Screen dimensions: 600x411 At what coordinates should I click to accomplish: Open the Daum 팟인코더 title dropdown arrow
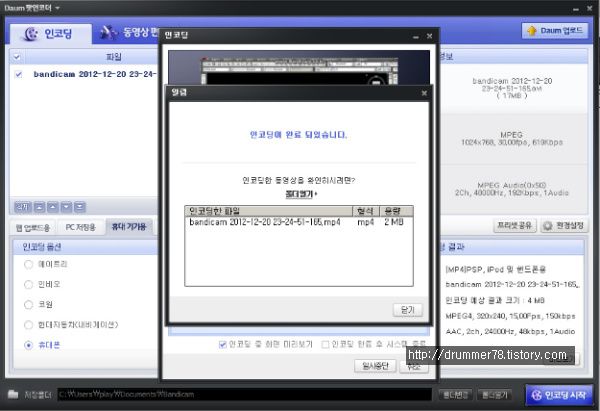coord(57,8)
